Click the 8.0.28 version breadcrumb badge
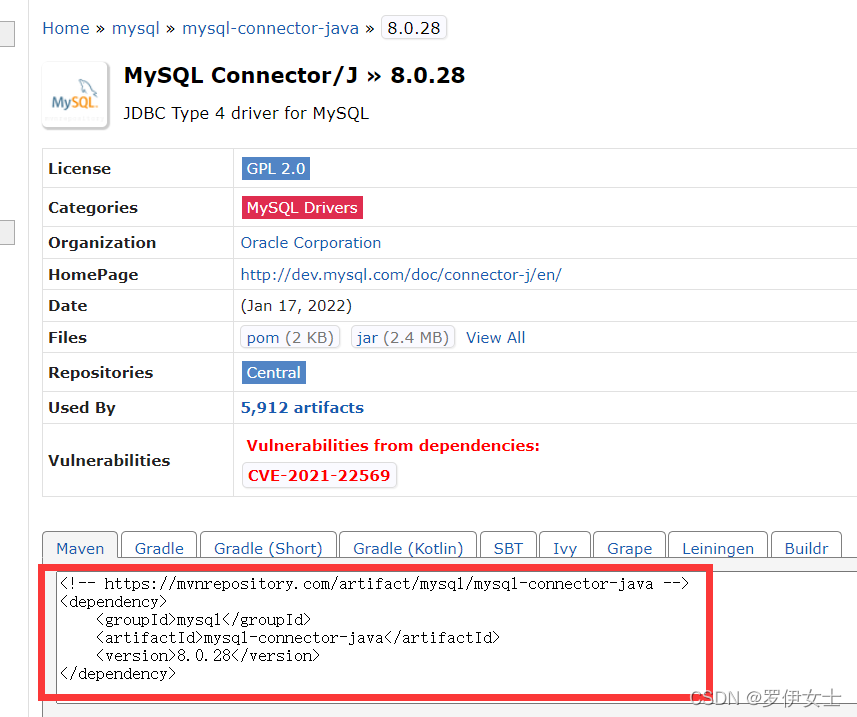Viewport: 857px width, 717px height. pyautogui.click(x=414, y=28)
